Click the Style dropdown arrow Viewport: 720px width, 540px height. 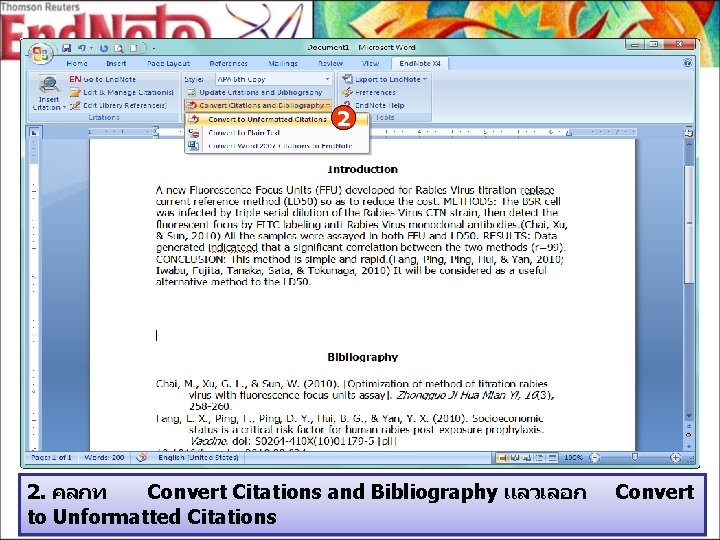[x=327, y=79]
